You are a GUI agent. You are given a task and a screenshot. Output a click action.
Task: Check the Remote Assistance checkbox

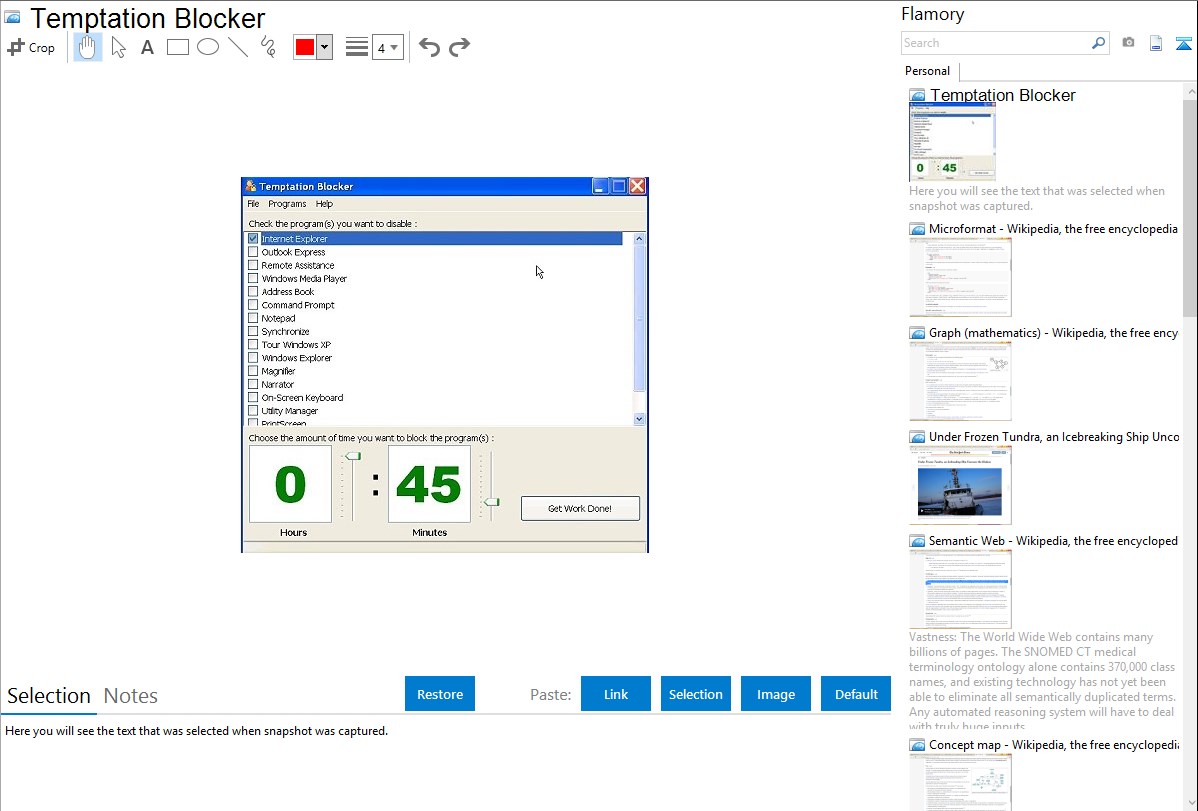click(253, 265)
